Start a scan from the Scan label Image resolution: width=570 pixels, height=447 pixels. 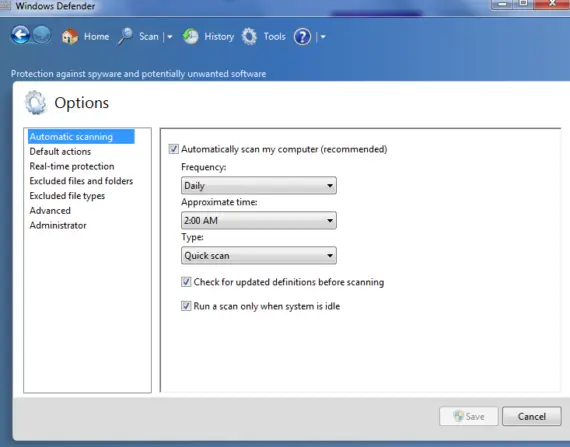[149, 37]
